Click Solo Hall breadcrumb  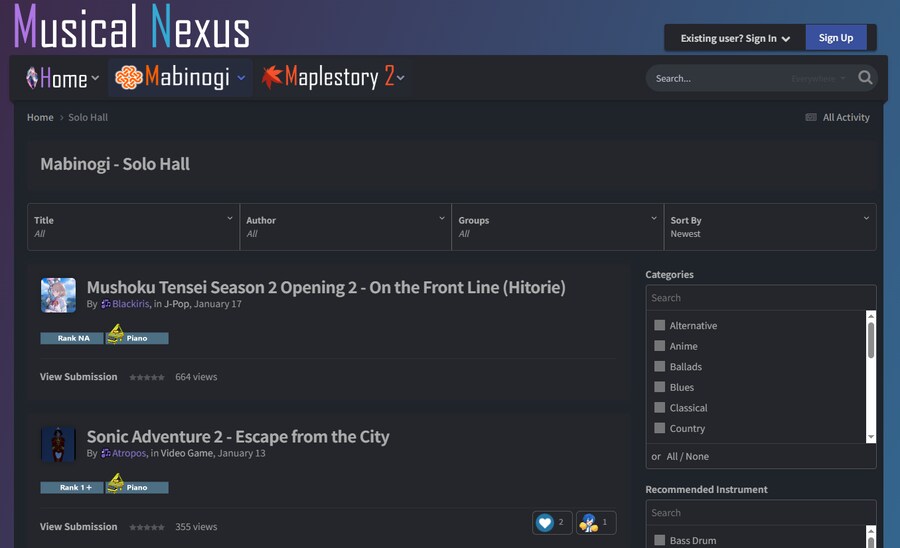click(x=88, y=117)
